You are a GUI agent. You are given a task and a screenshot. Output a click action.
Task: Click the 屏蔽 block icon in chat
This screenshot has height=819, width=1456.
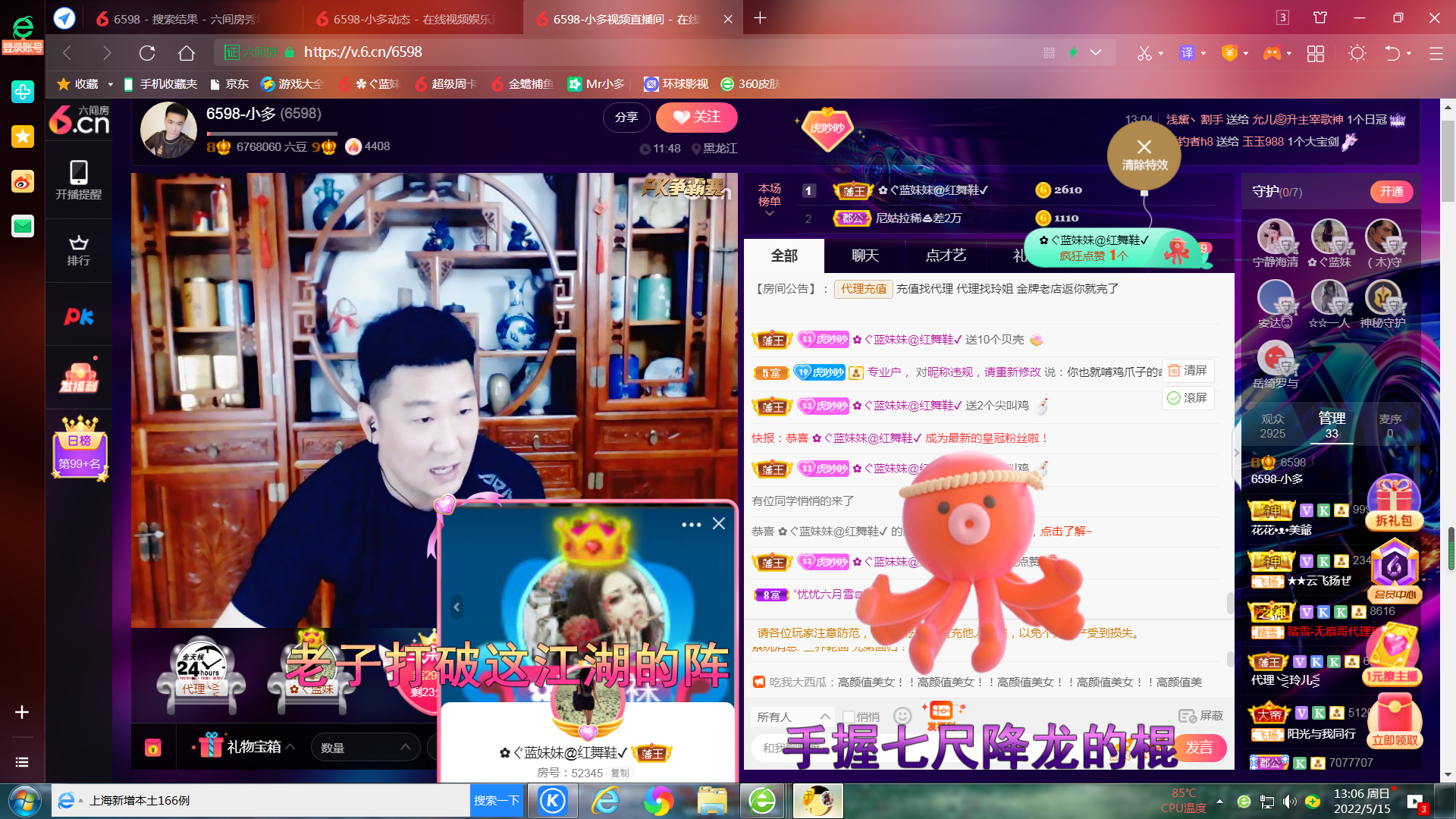tap(1201, 716)
